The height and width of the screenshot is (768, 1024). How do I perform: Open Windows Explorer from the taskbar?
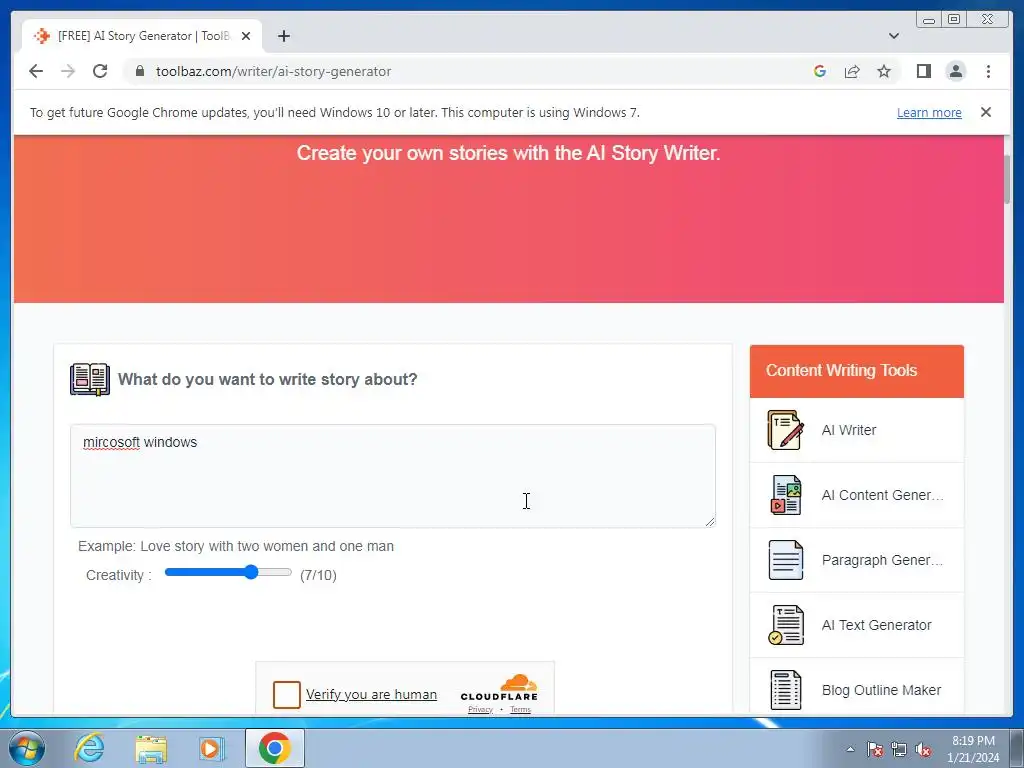[151, 748]
